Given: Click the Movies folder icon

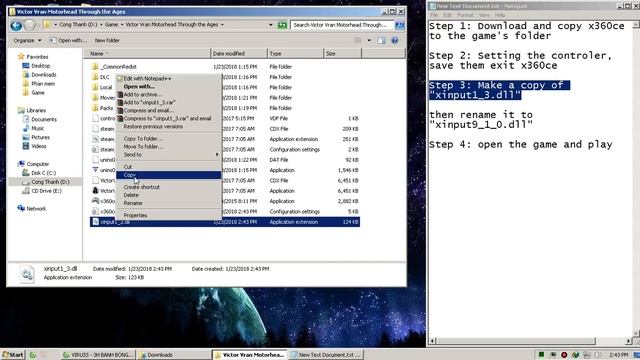Looking at the screenshot, I should click(95, 98).
